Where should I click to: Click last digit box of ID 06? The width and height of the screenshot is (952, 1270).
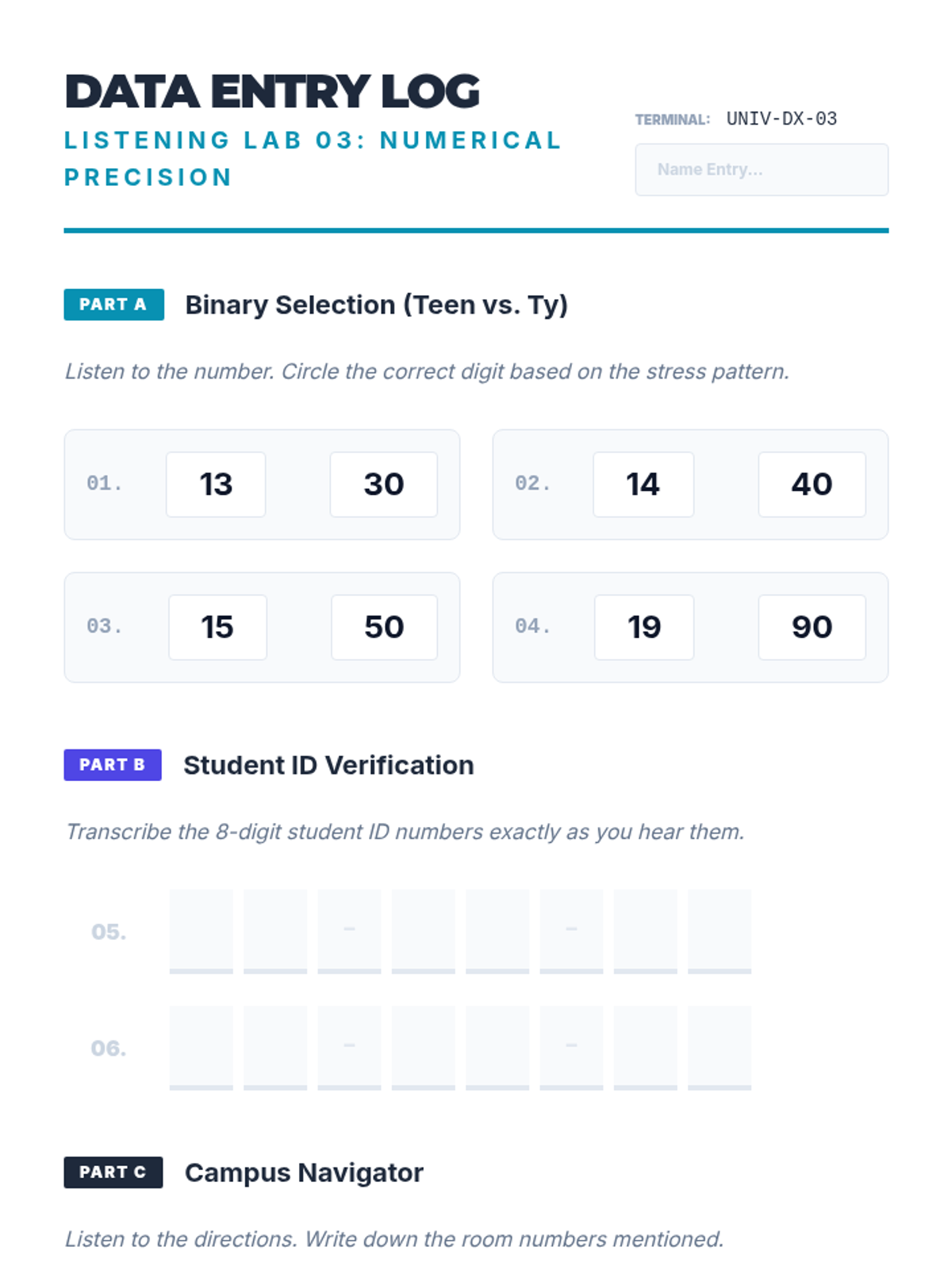coord(720,1047)
